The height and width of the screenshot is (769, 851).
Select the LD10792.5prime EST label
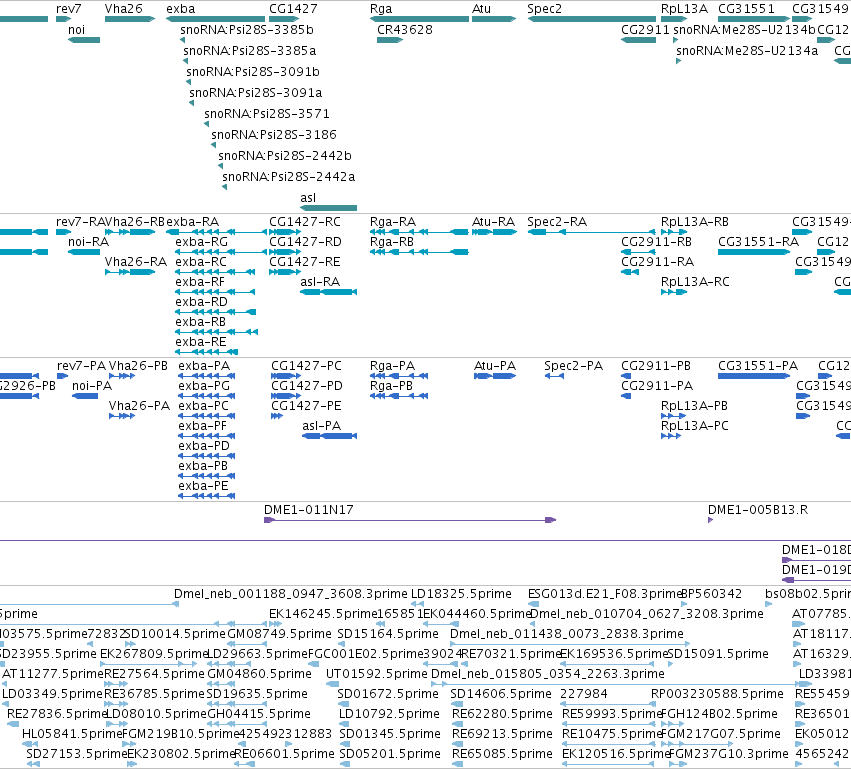click(389, 714)
